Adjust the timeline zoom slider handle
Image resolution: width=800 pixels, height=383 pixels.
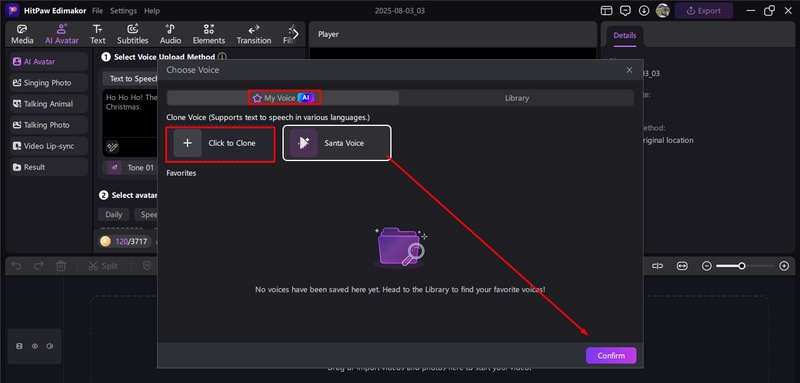coord(742,266)
